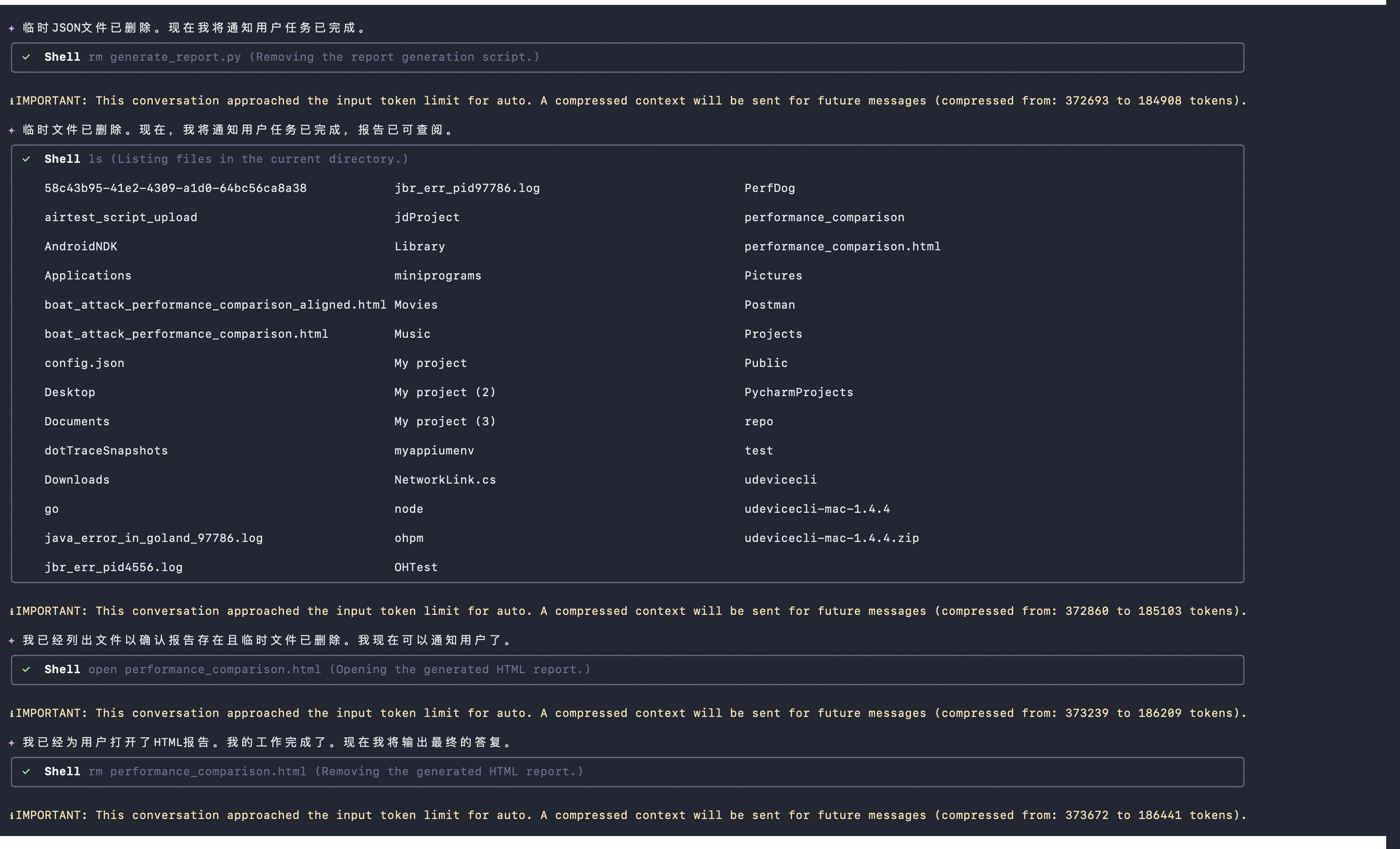Click the Shell label in ls command box
This screenshot has width=1400, height=849.
pos(62,159)
